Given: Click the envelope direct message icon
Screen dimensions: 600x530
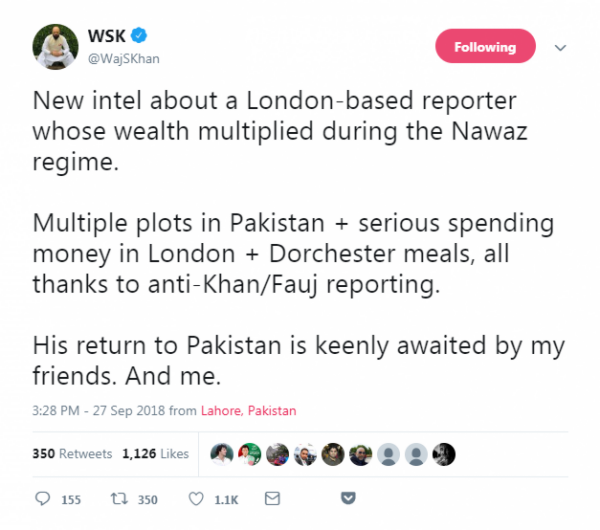Looking at the screenshot, I should click(x=271, y=498).
